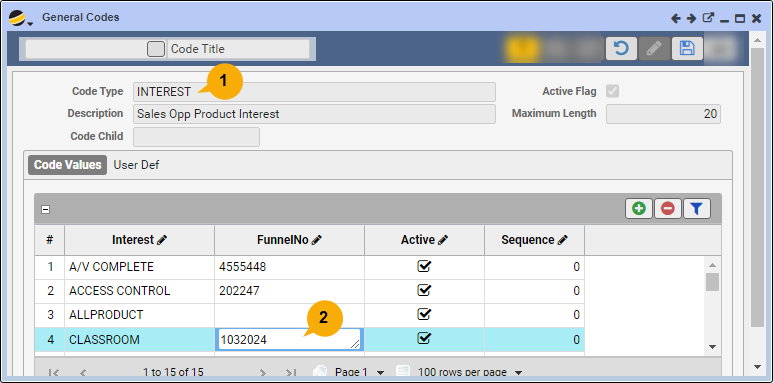Click the application logo menu icon

pyautogui.click(x=20, y=19)
